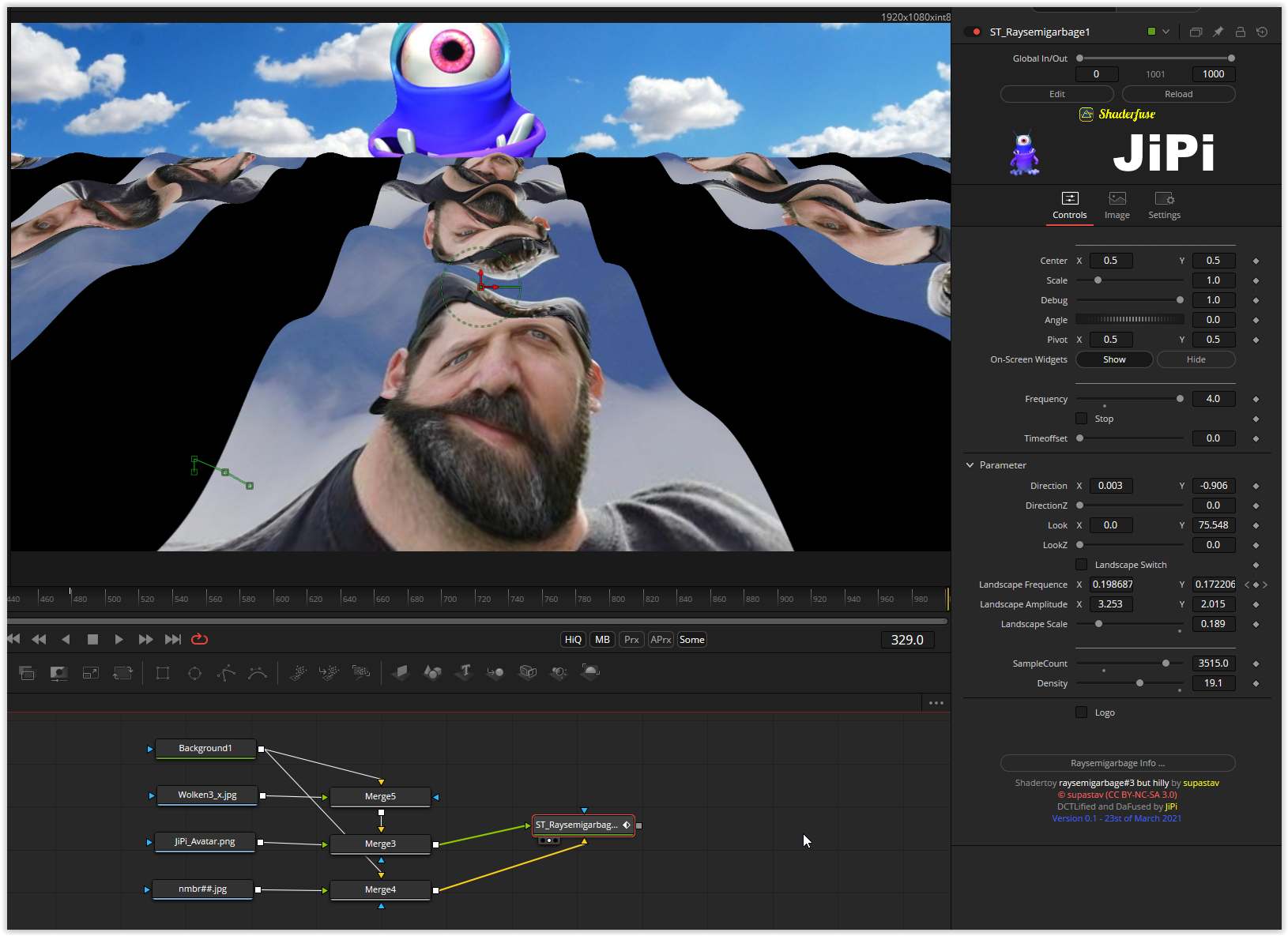Click the Scale slider handle
This screenshot has height=936, width=1288.
pyautogui.click(x=1098, y=280)
